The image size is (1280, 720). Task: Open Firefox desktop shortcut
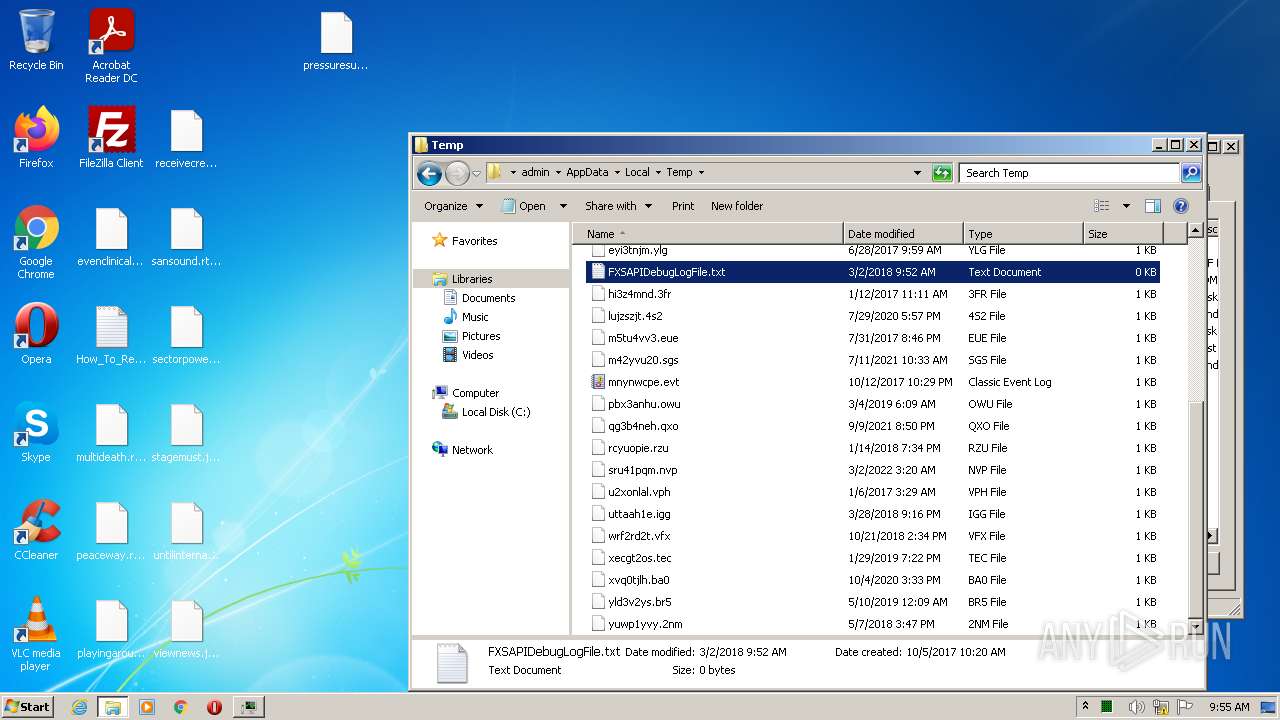(36, 138)
